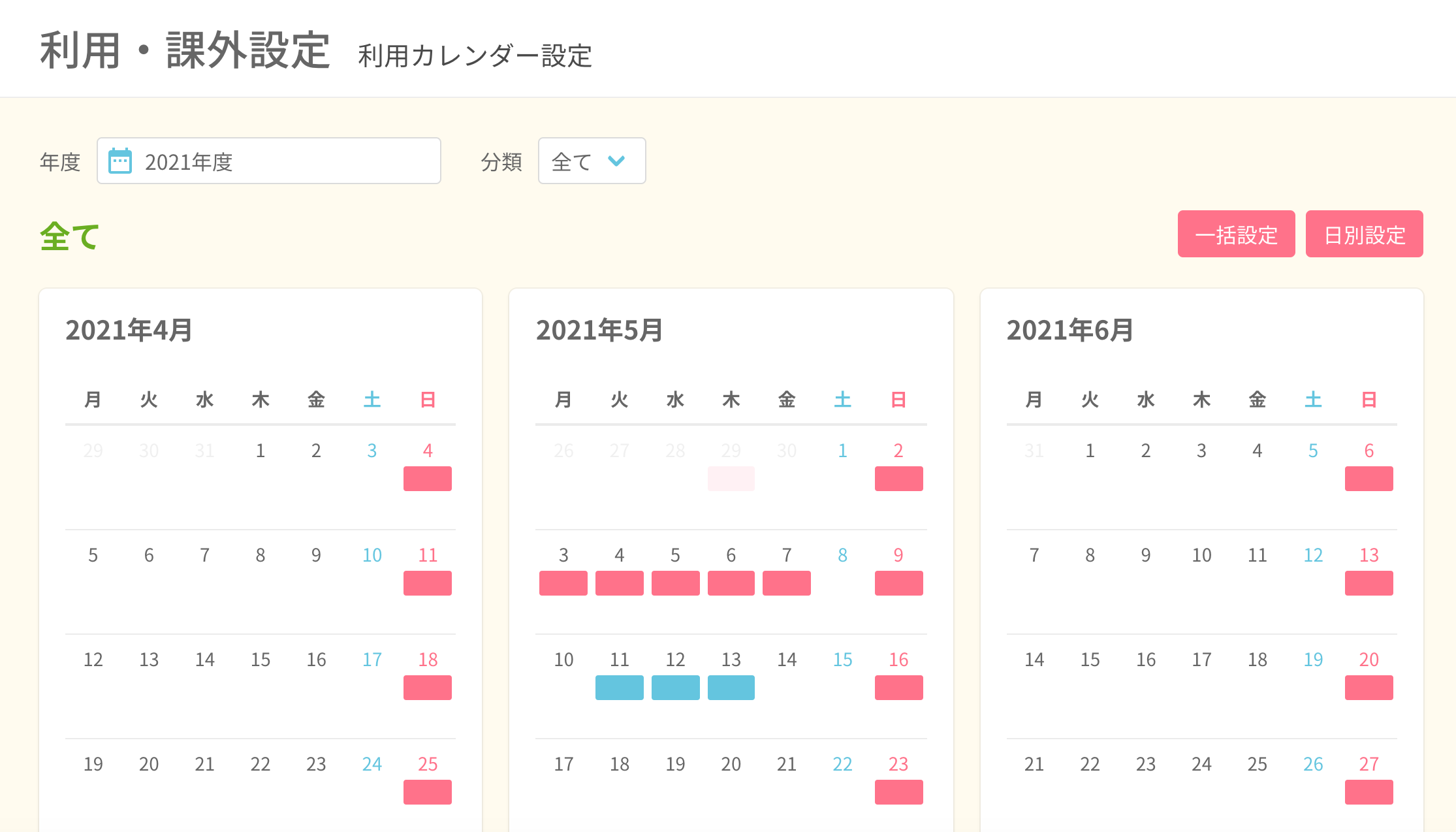Select the pink marker on June 6

coord(1369,479)
